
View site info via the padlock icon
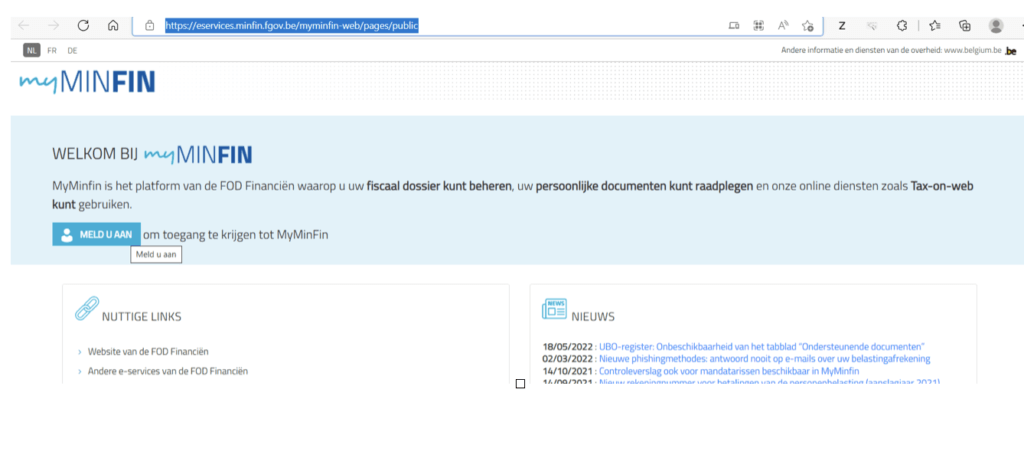click(x=150, y=25)
